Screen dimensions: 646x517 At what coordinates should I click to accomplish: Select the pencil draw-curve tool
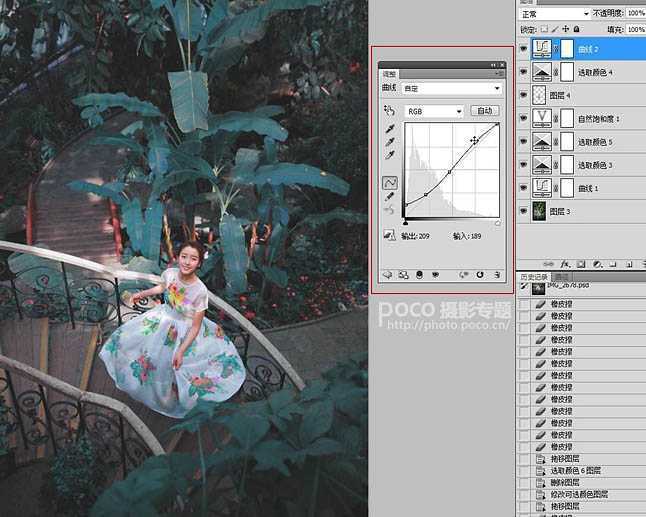tap(389, 197)
